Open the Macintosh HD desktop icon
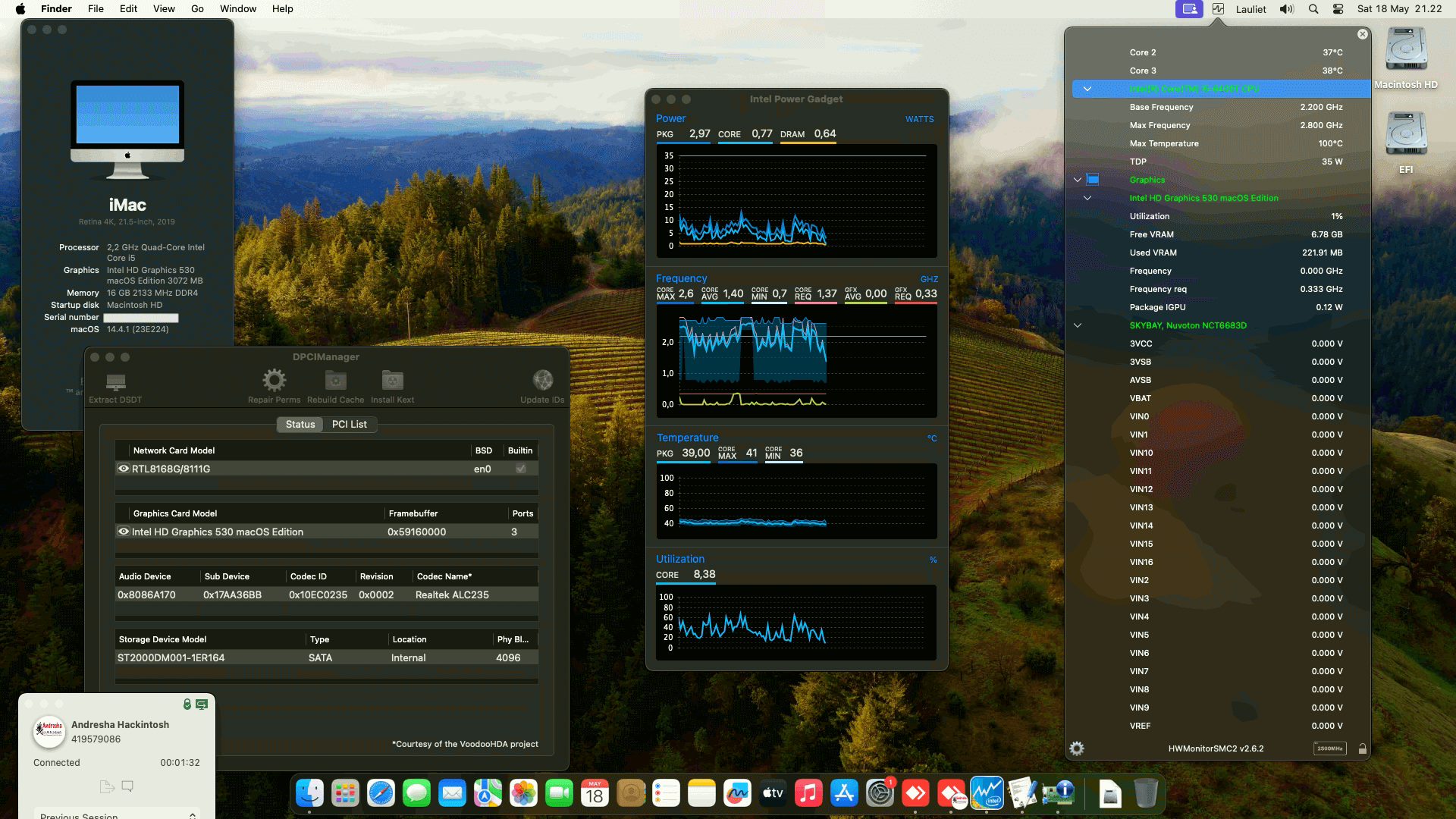1456x819 pixels. 1405,49
